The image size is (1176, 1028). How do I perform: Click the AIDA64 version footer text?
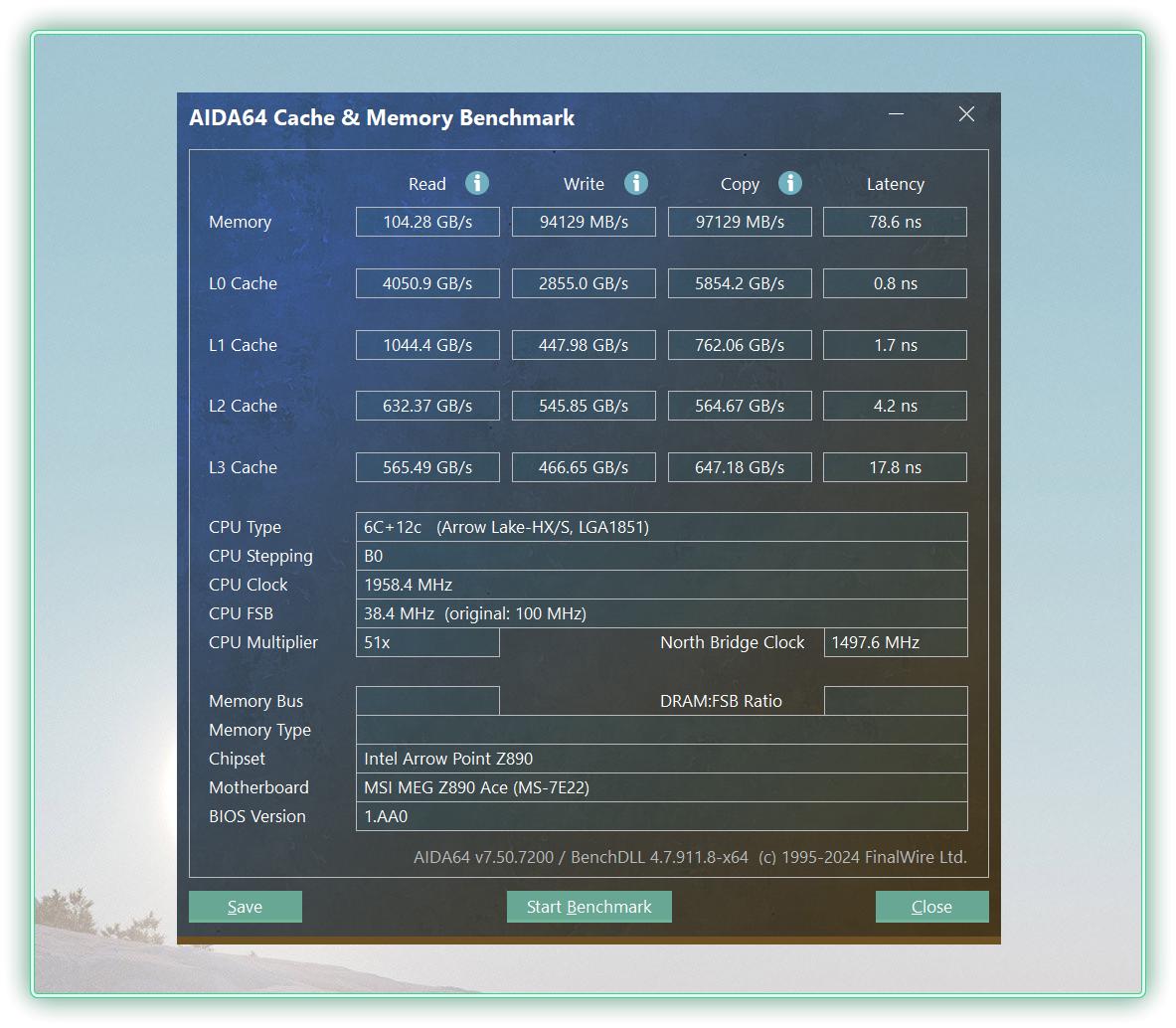coord(690,857)
